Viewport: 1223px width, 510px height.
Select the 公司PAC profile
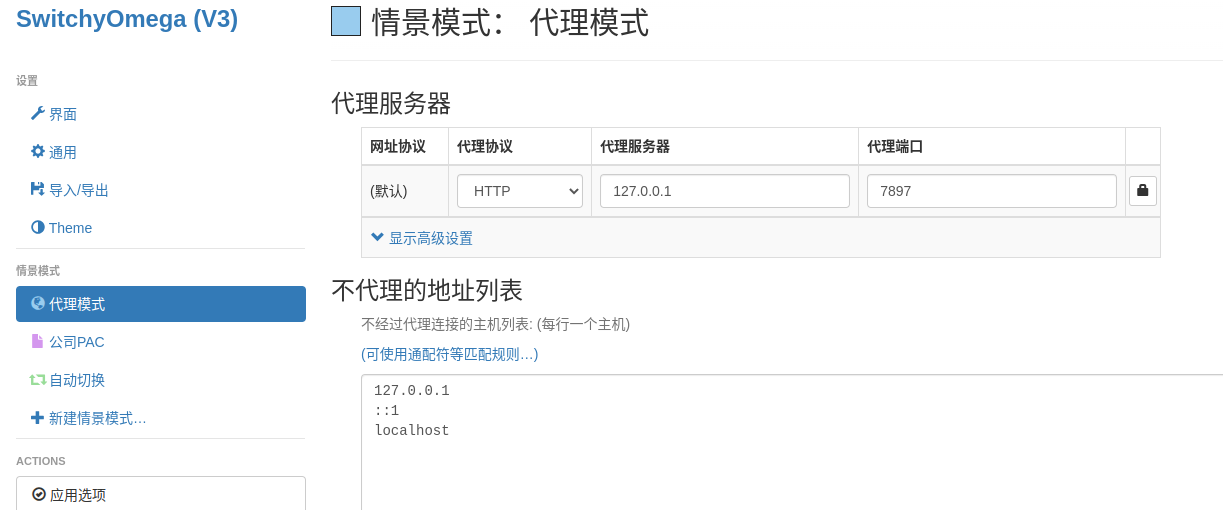(x=161, y=342)
